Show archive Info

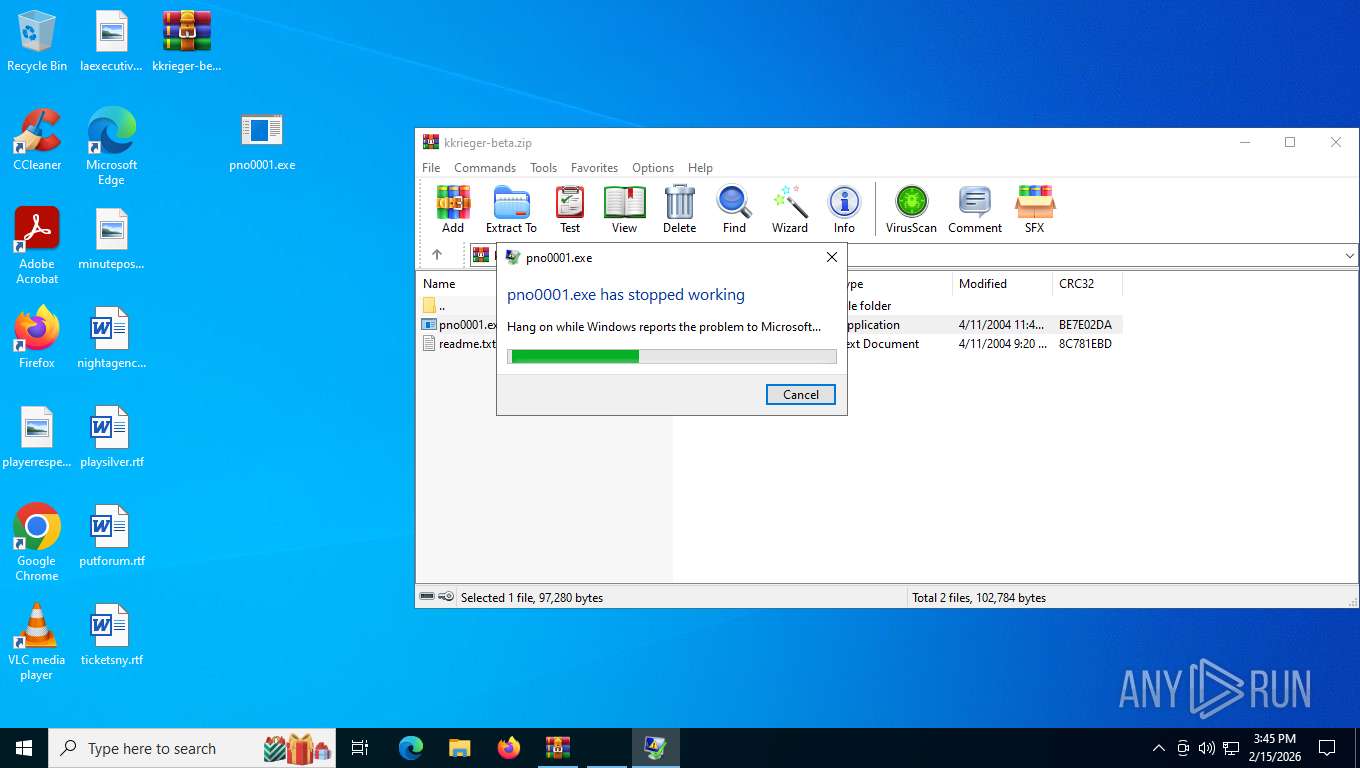tap(844, 210)
